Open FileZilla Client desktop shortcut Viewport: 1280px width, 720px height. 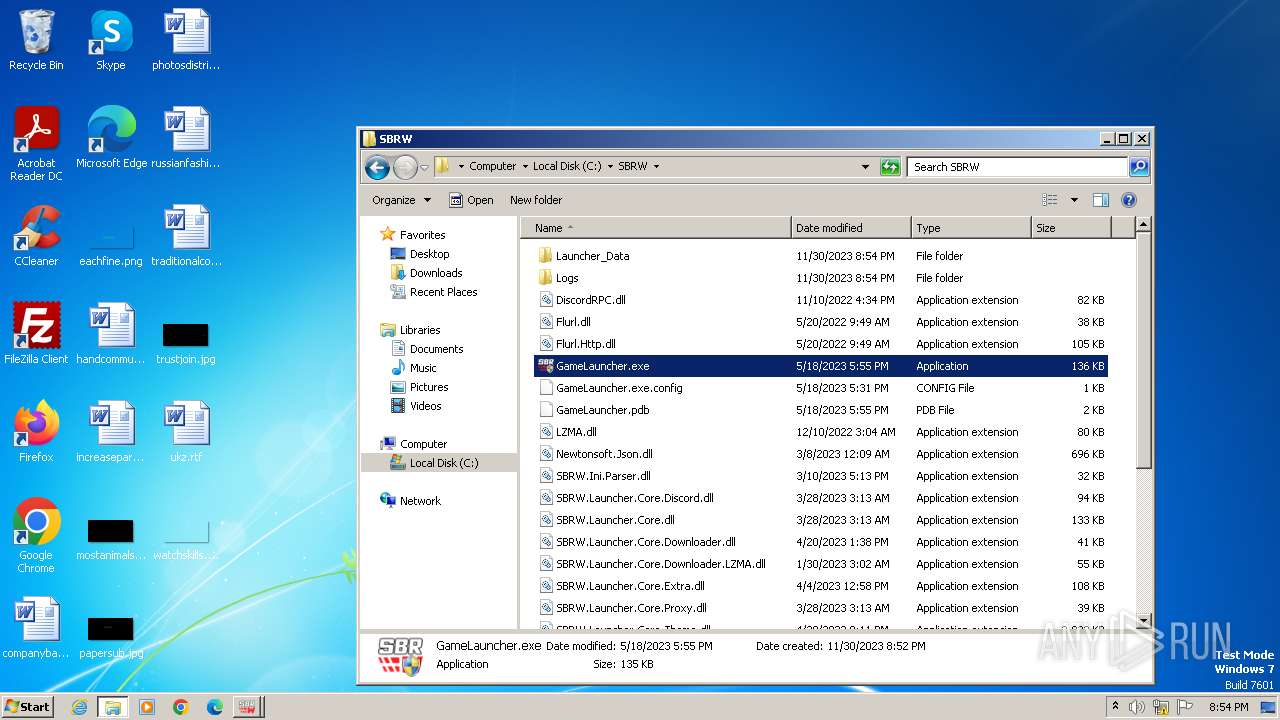click(36, 334)
